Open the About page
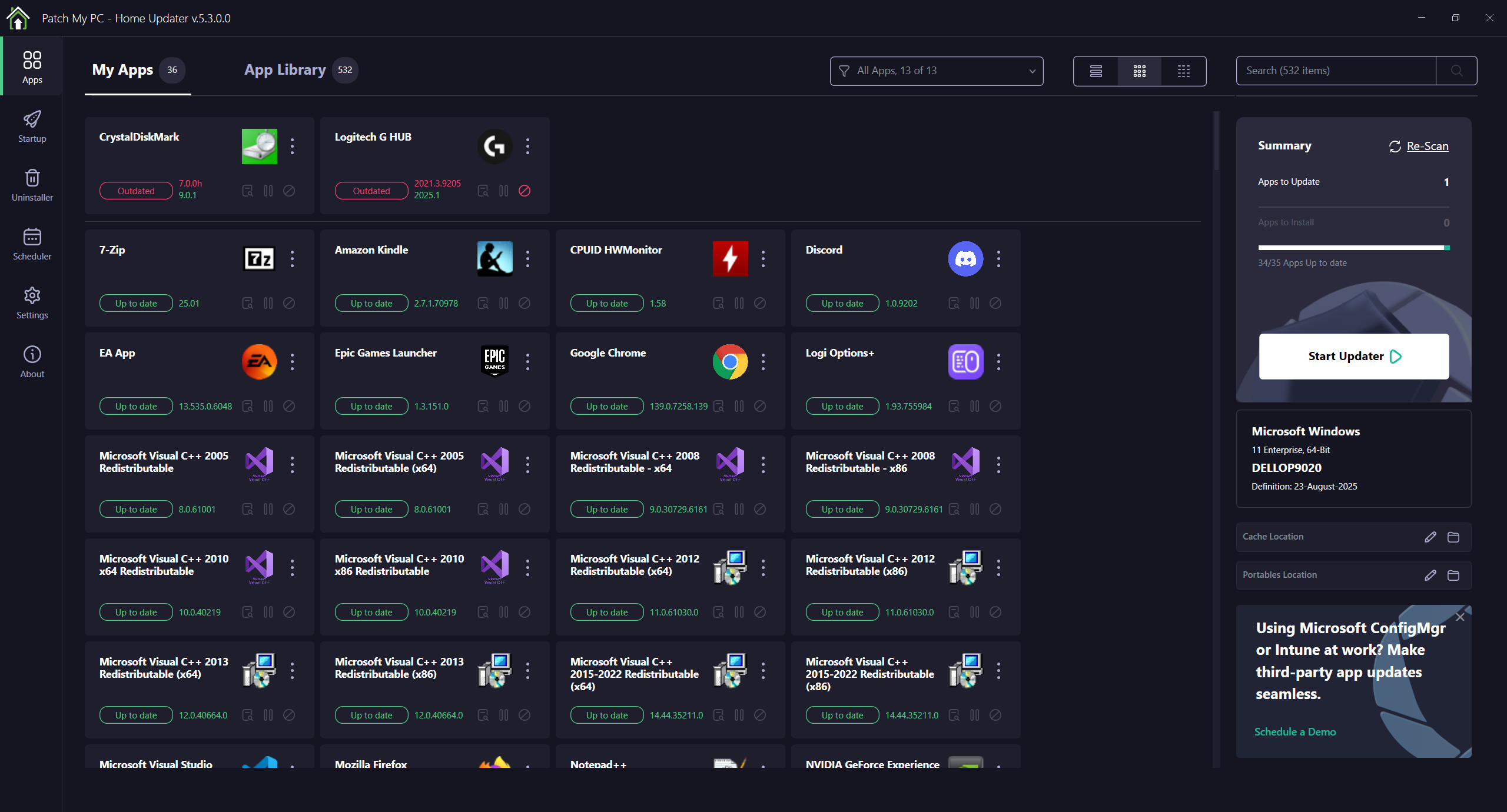 [32, 362]
